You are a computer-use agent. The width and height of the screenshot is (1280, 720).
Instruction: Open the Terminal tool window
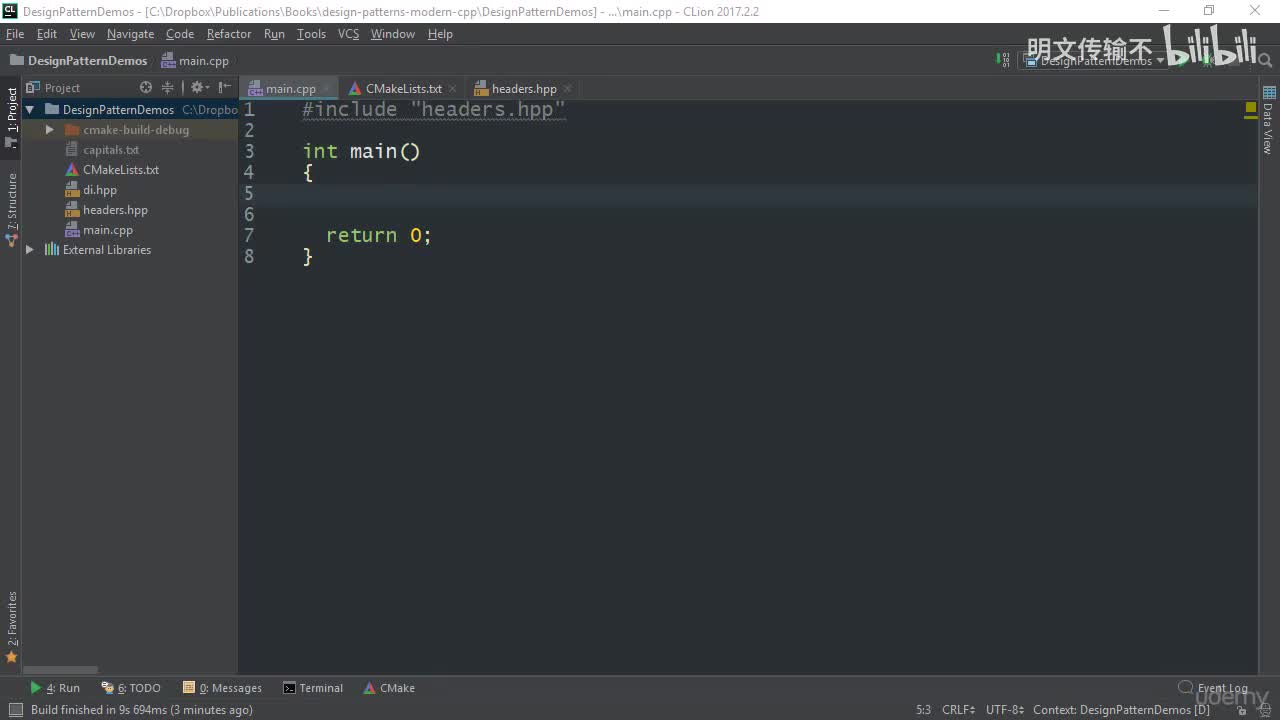coord(313,688)
